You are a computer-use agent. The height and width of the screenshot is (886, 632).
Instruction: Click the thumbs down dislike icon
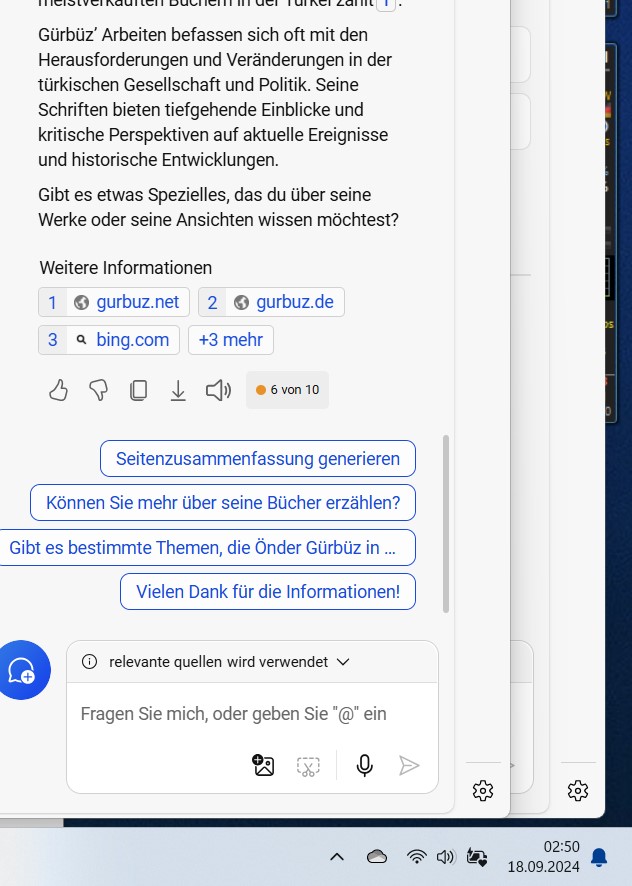click(98, 390)
